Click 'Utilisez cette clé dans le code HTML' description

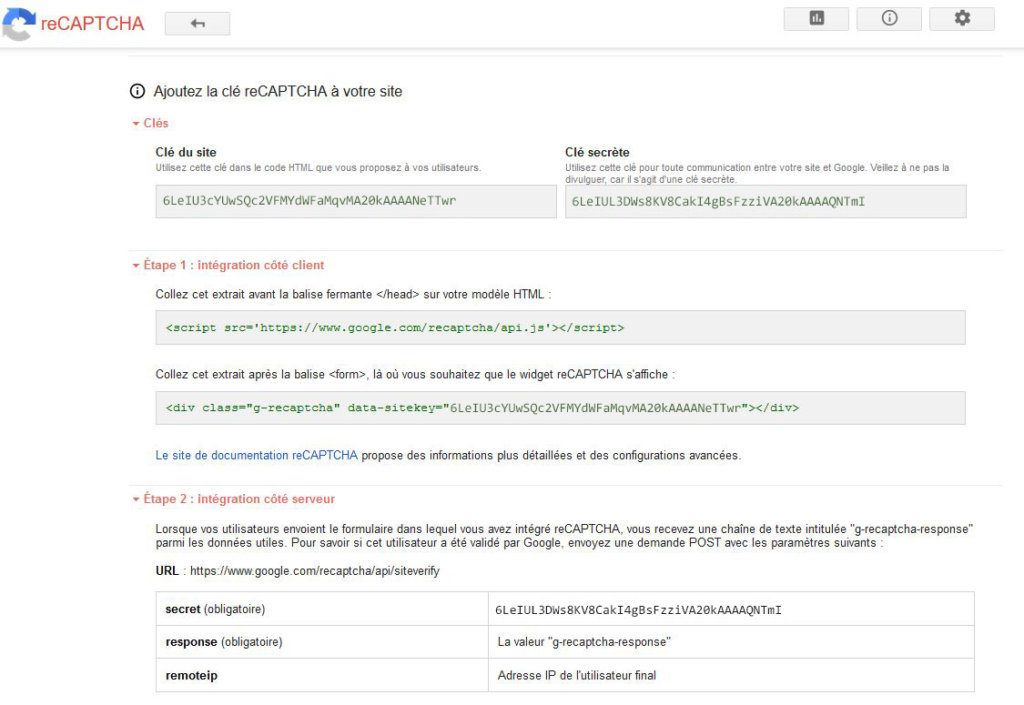pos(318,168)
